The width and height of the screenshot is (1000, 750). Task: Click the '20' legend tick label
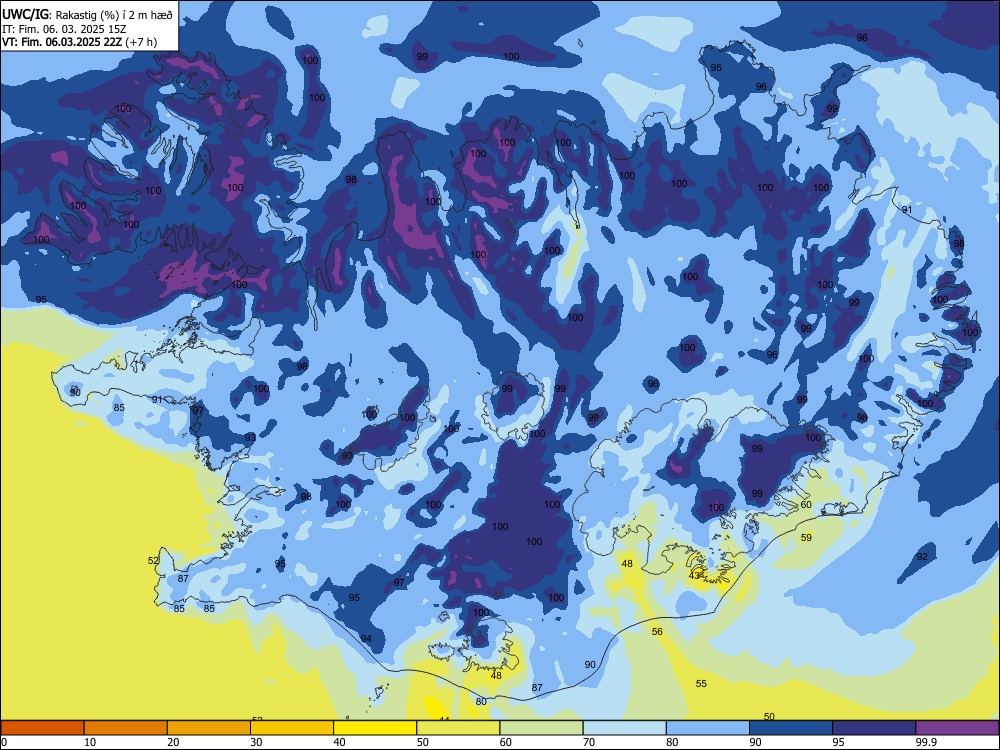[173, 742]
